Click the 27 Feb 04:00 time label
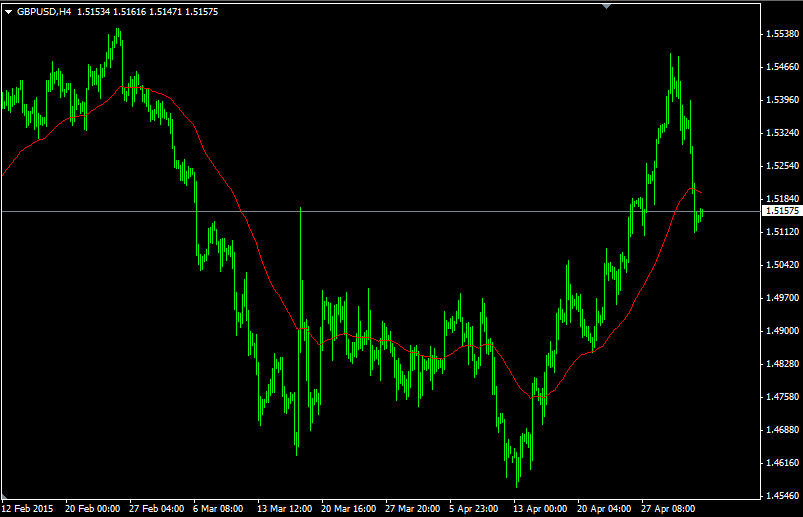The height and width of the screenshot is (517, 803). (157, 509)
